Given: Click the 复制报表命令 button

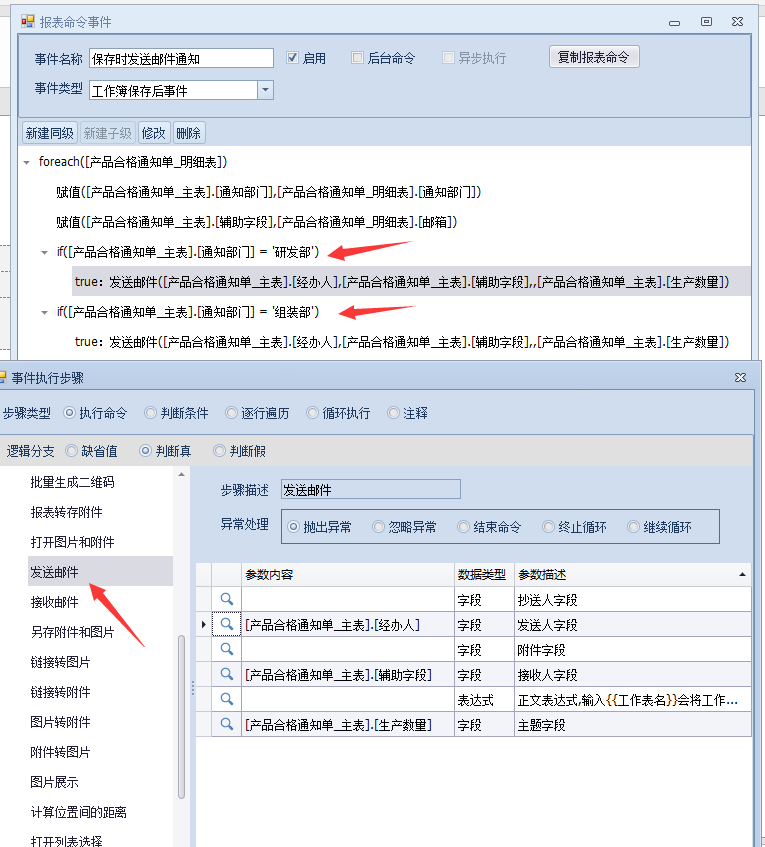Looking at the screenshot, I should coord(594,57).
